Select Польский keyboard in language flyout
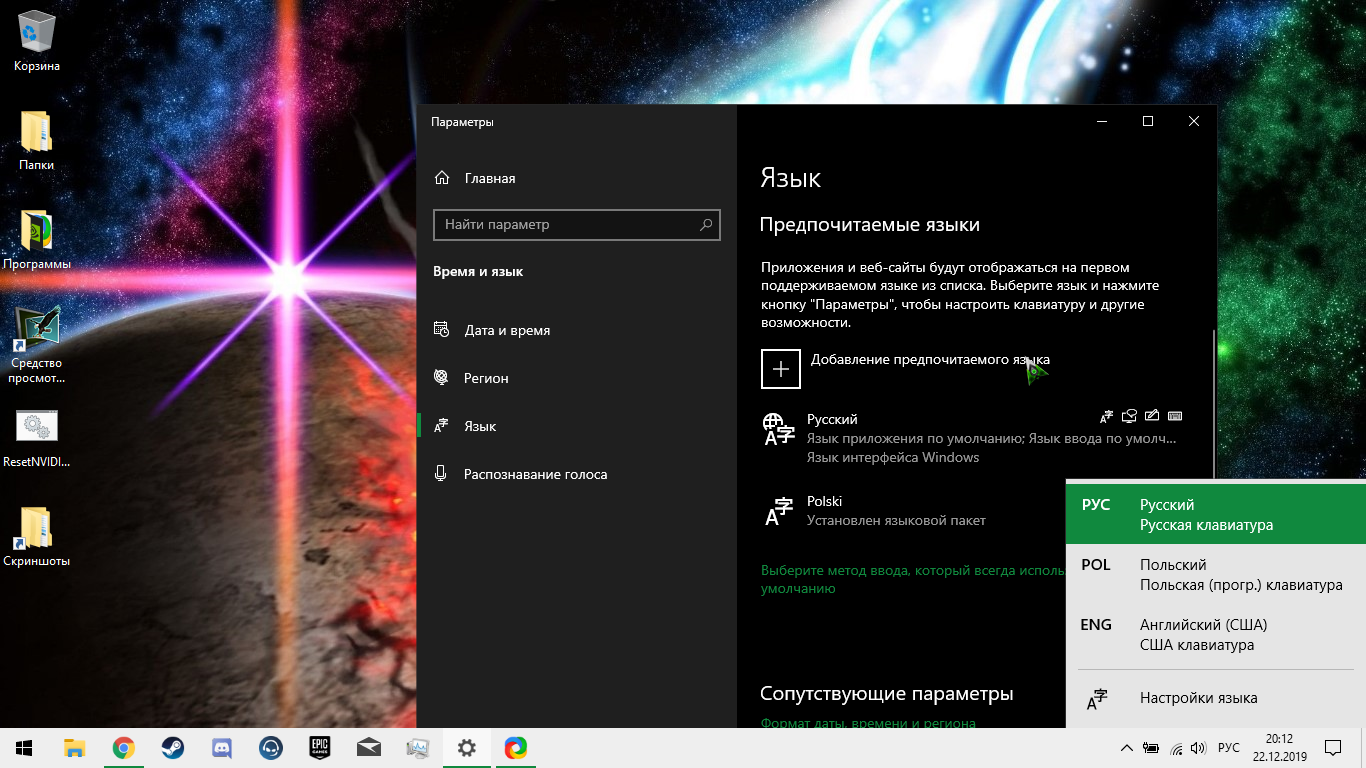Image resolution: width=1366 pixels, height=768 pixels. [1216, 574]
